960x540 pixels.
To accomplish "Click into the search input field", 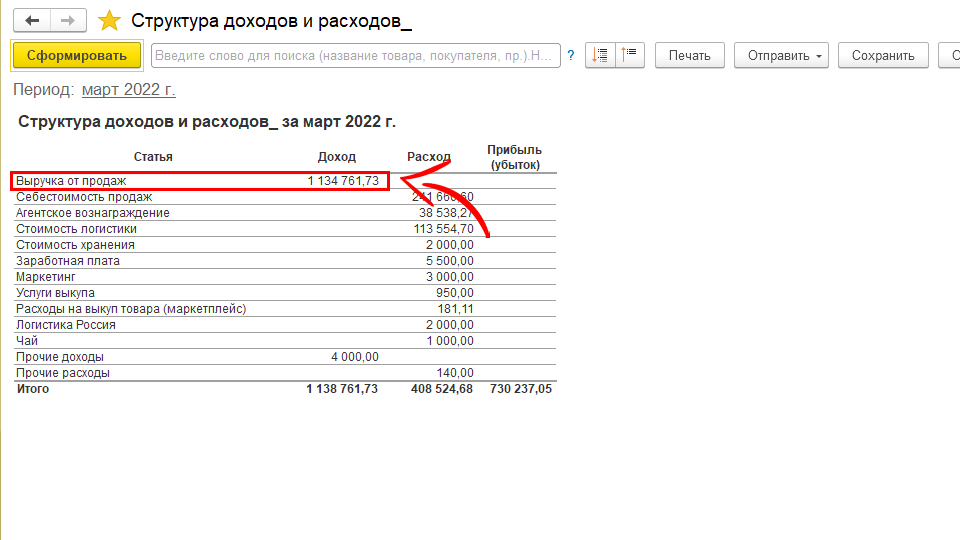I will [x=355, y=56].
